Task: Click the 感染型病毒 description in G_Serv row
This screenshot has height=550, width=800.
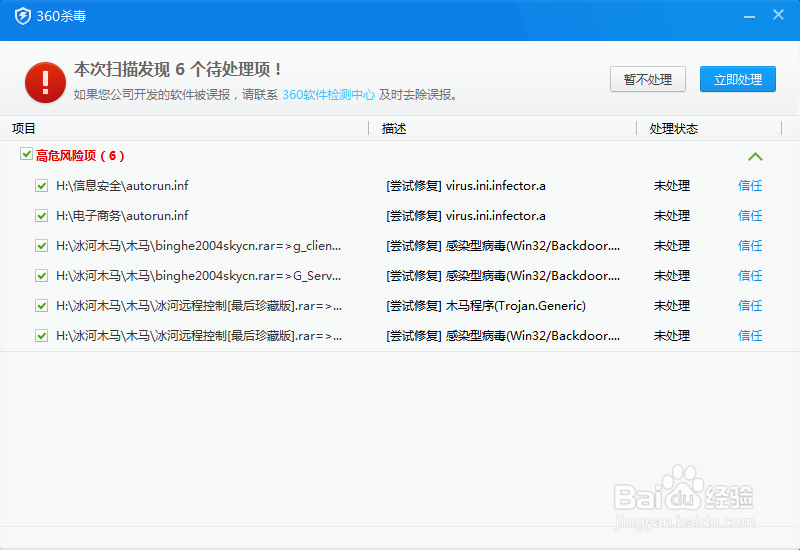Action: coord(503,276)
